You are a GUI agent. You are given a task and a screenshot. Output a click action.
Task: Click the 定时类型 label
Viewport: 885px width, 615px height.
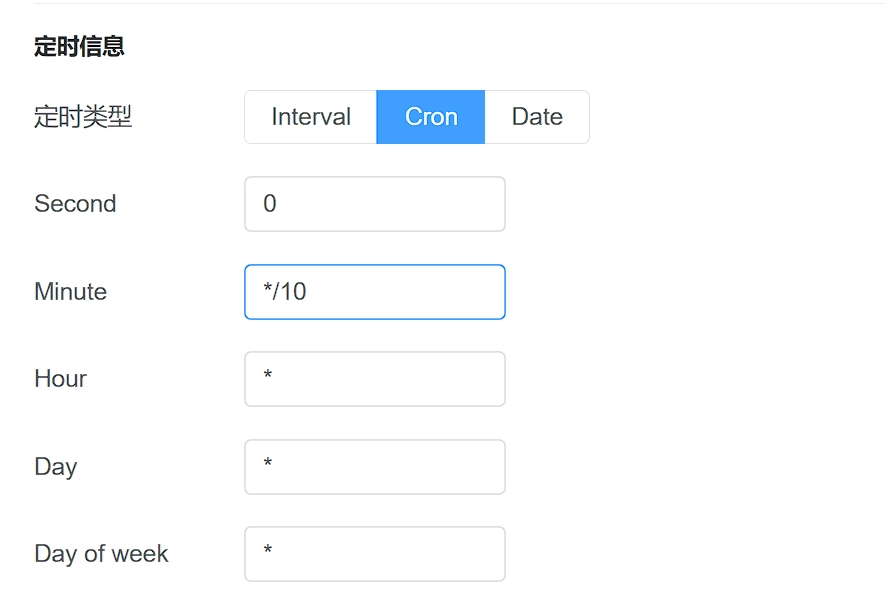[83, 117]
